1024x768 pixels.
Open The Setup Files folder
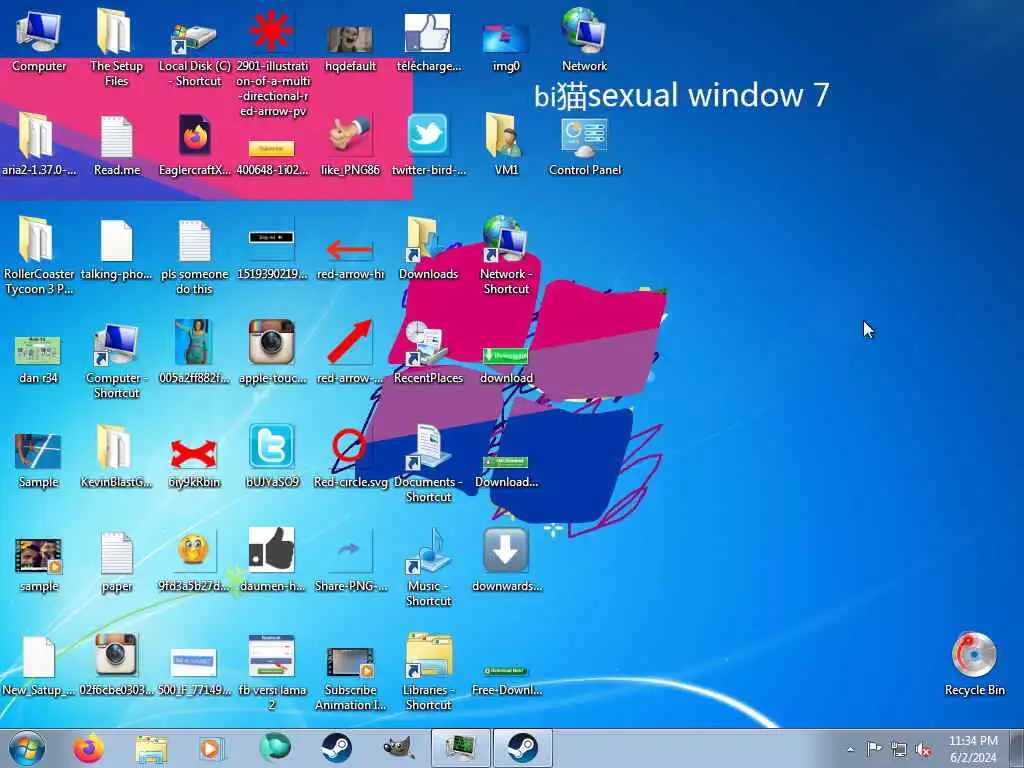pyautogui.click(x=116, y=47)
